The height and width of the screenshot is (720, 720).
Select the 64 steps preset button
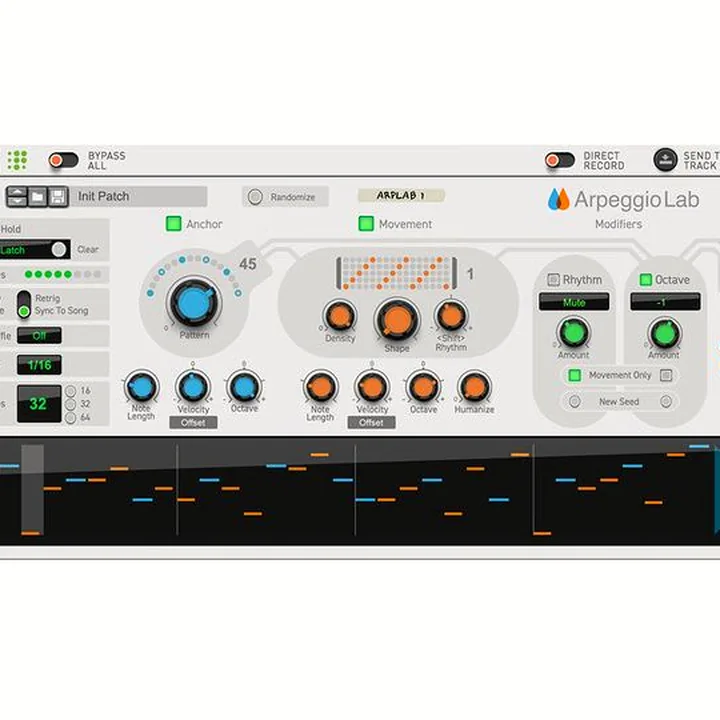70,418
